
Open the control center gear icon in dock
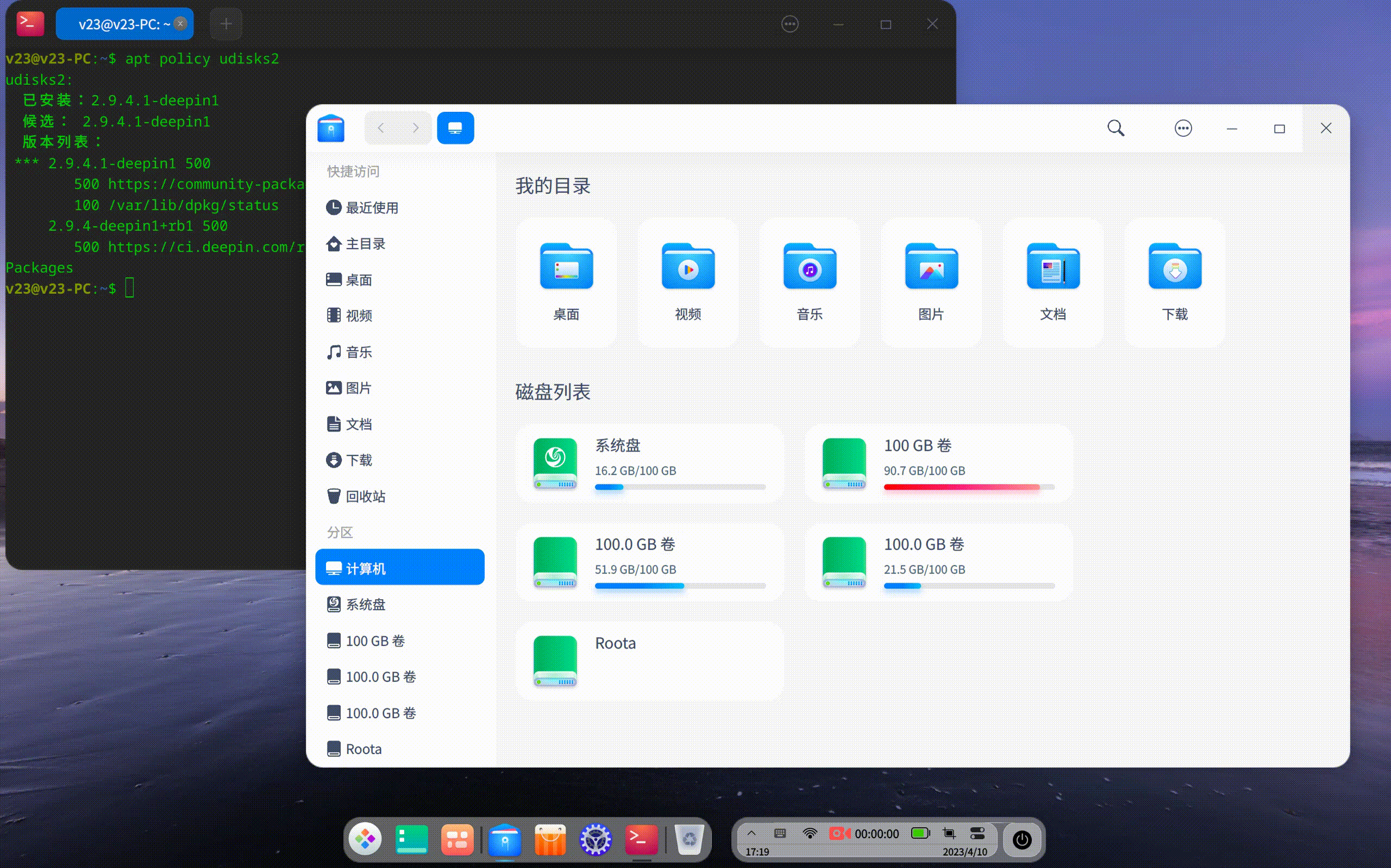[x=596, y=840]
